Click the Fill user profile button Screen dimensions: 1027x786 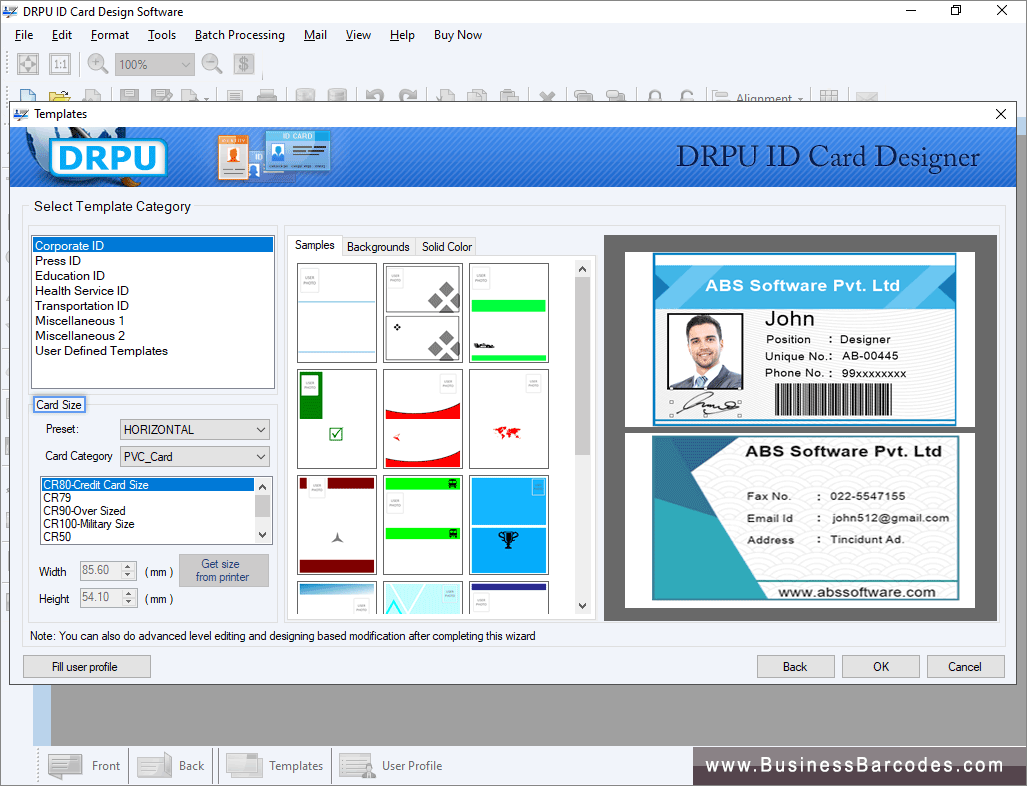pos(86,665)
